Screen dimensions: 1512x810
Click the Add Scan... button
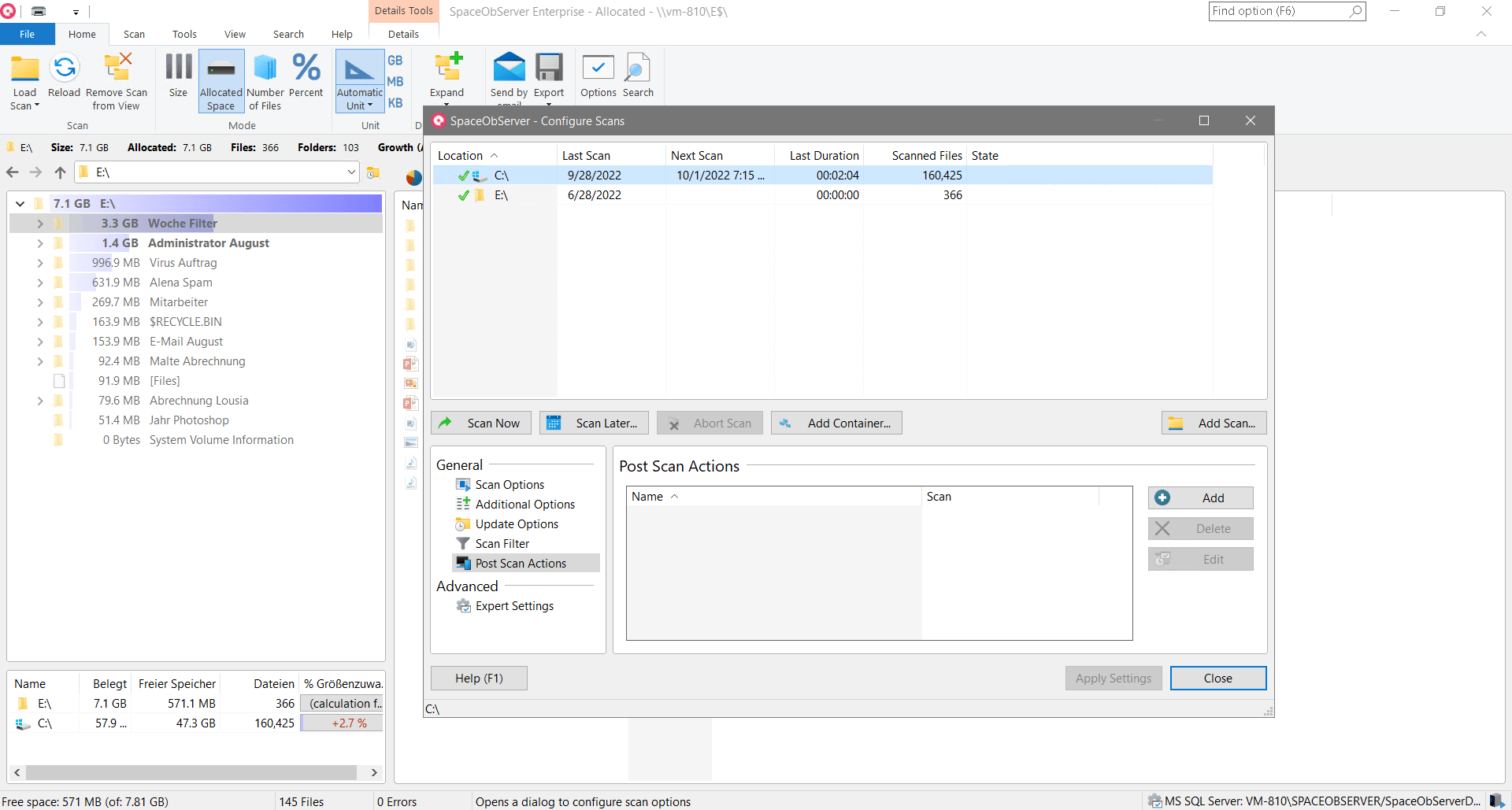(x=1214, y=423)
